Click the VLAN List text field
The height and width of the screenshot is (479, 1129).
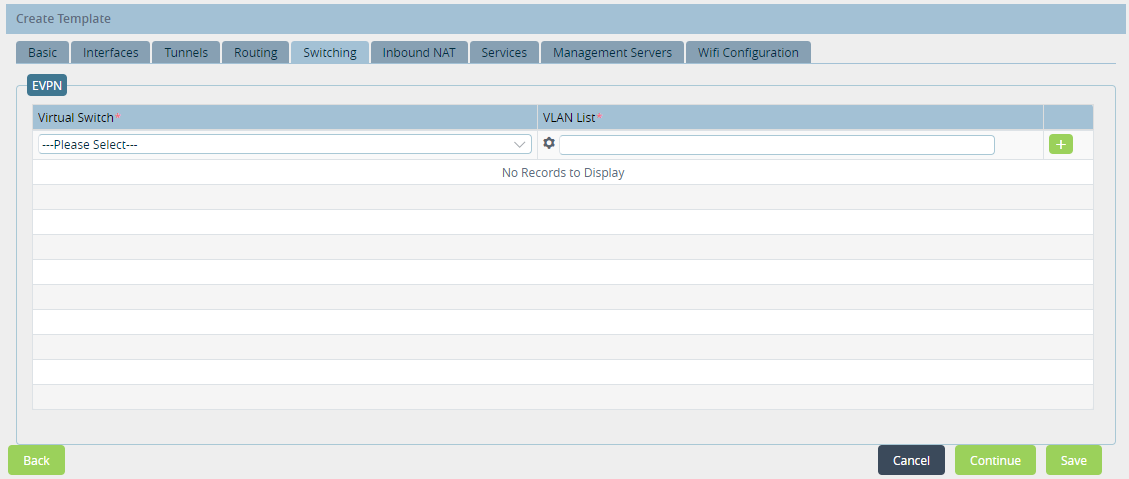(x=776, y=145)
